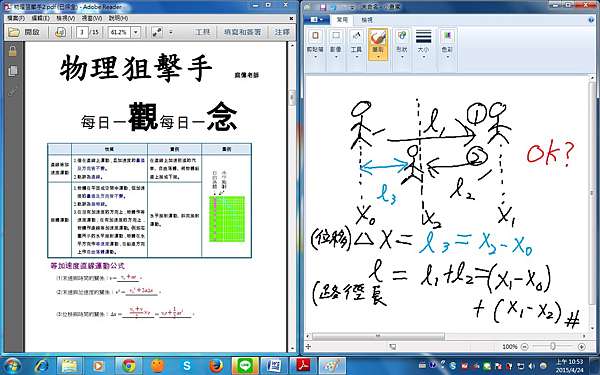This screenshot has height=375, width=600.
Task: Click the Paint help icon
Action: tap(591, 20)
